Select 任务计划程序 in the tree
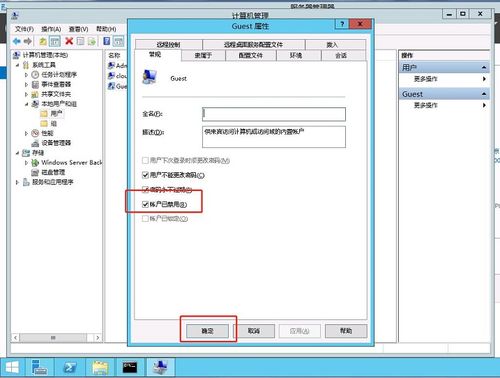Image resolution: width=500 pixels, height=378 pixels. [x=59, y=75]
